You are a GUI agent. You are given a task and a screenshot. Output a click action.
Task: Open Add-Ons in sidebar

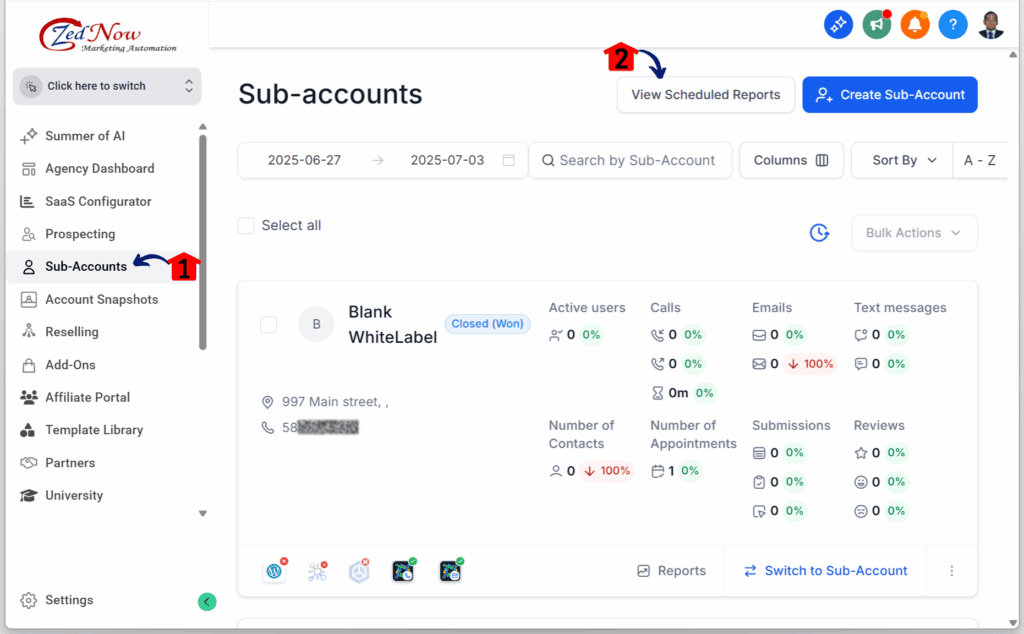click(x=70, y=364)
